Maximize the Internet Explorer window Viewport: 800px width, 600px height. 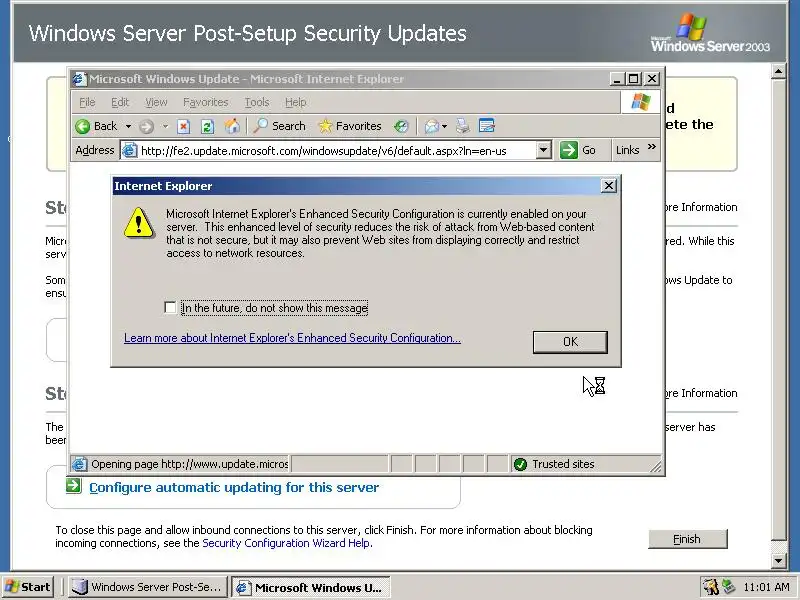[x=633, y=79]
